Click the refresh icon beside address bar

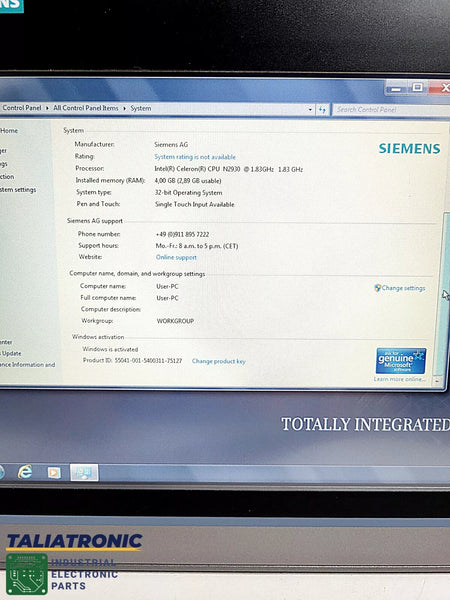[322, 110]
